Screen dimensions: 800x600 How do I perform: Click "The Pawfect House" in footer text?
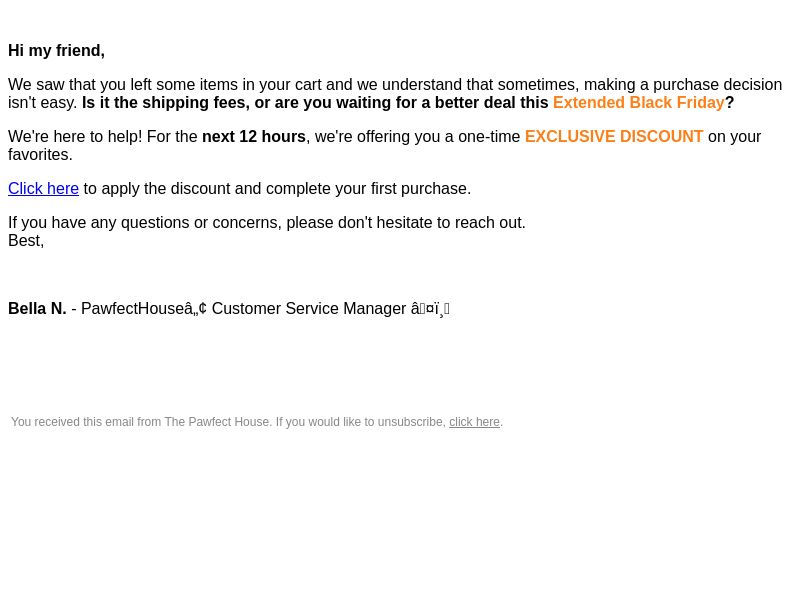point(217,422)
